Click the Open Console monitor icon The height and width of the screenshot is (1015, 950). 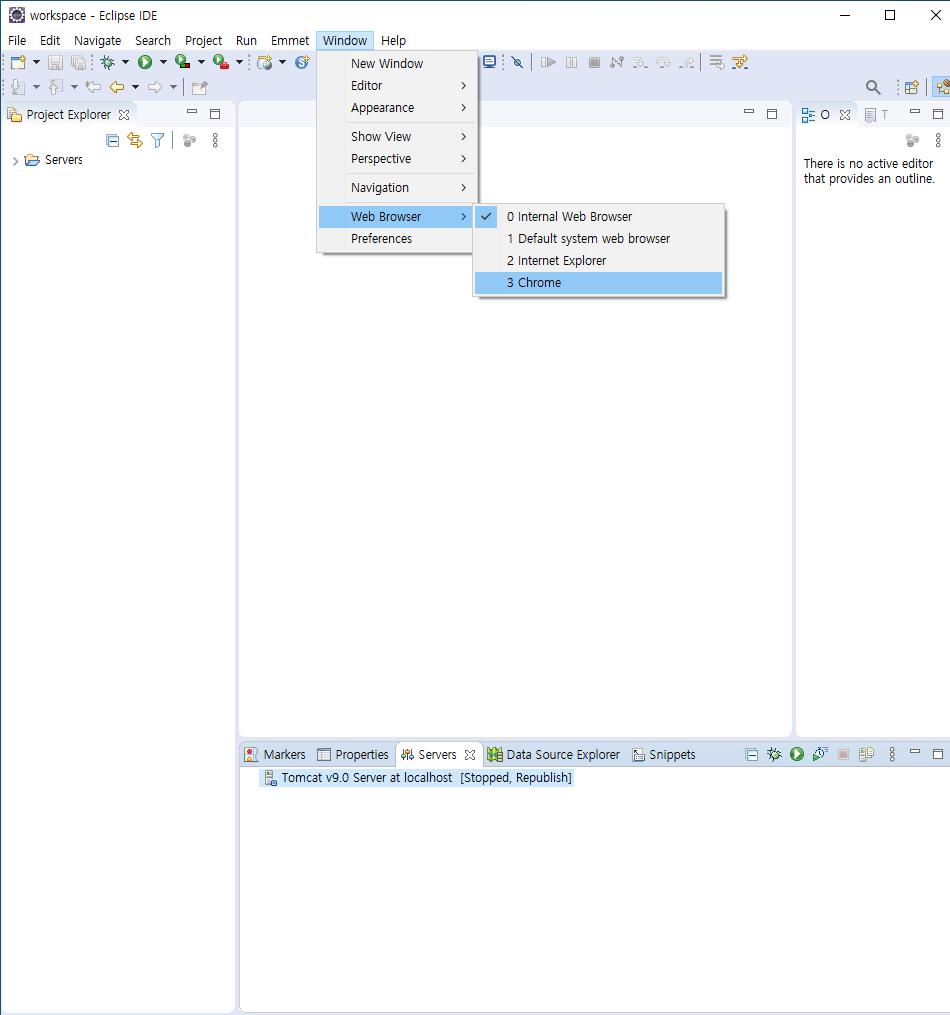489,62
